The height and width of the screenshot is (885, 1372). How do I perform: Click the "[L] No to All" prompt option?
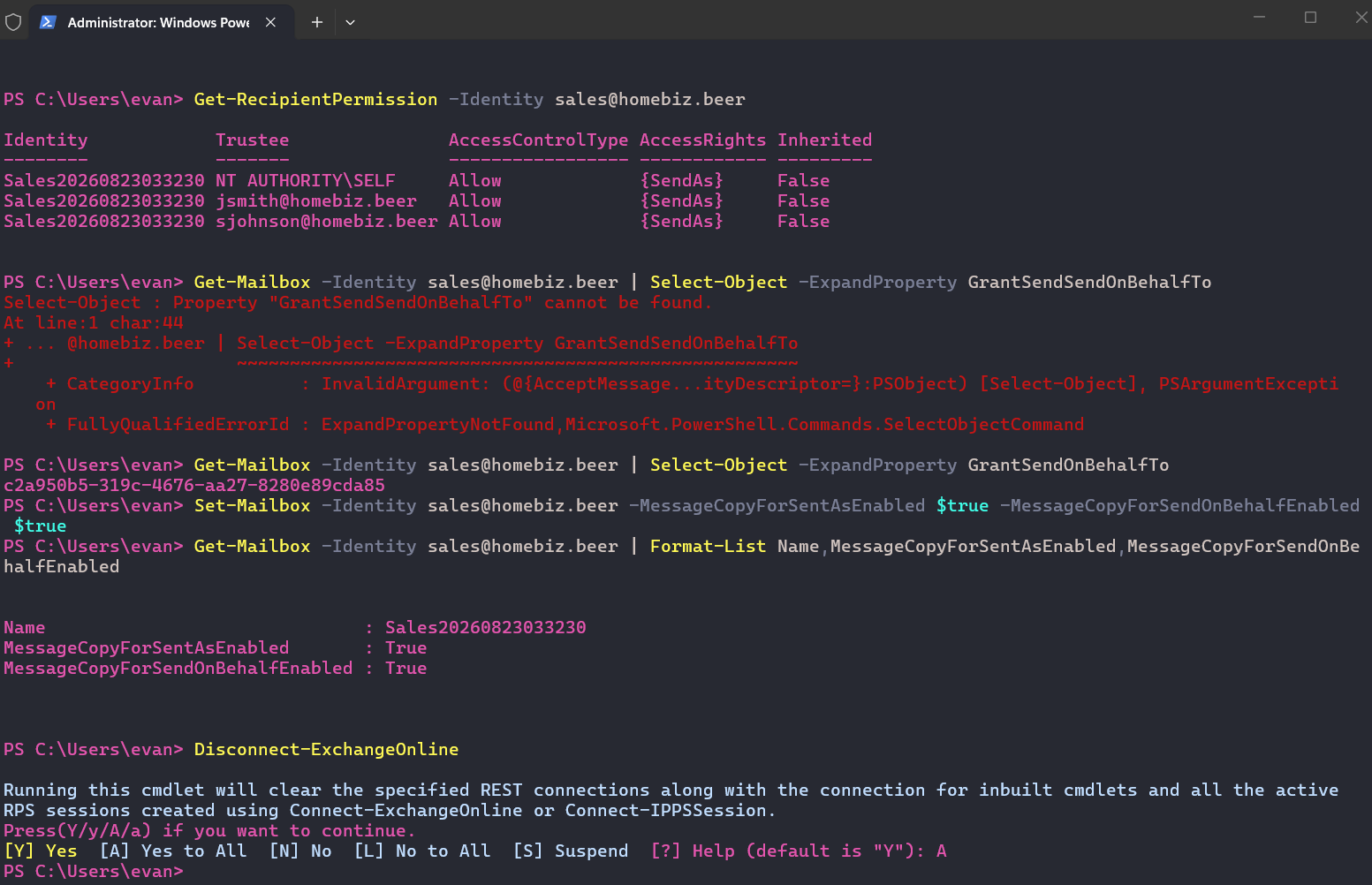pos(422,851)
